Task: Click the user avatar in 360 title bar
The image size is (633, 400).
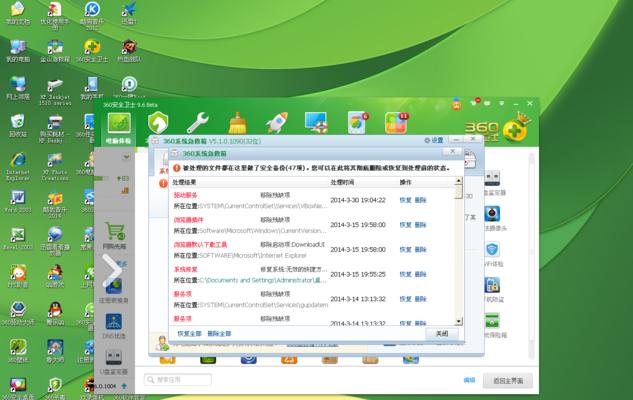Action: (x=457, y=104)
